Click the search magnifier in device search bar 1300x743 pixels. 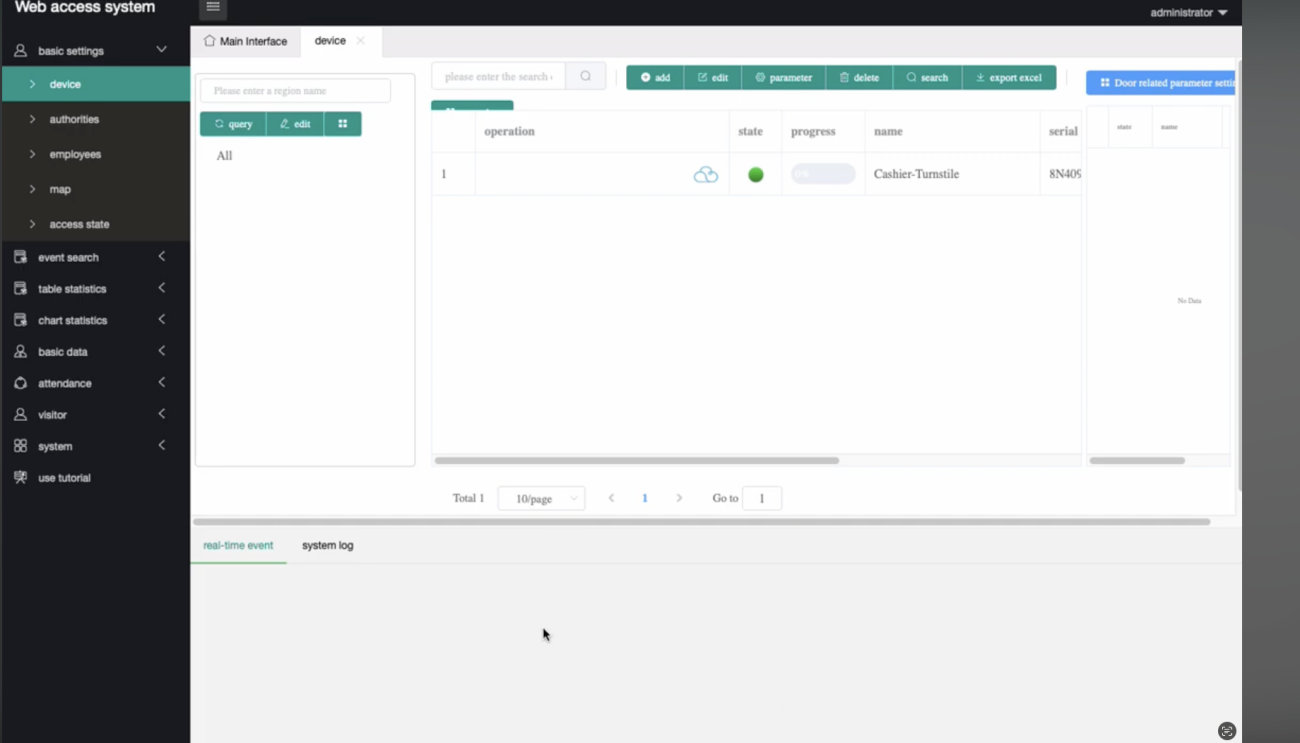586,75
